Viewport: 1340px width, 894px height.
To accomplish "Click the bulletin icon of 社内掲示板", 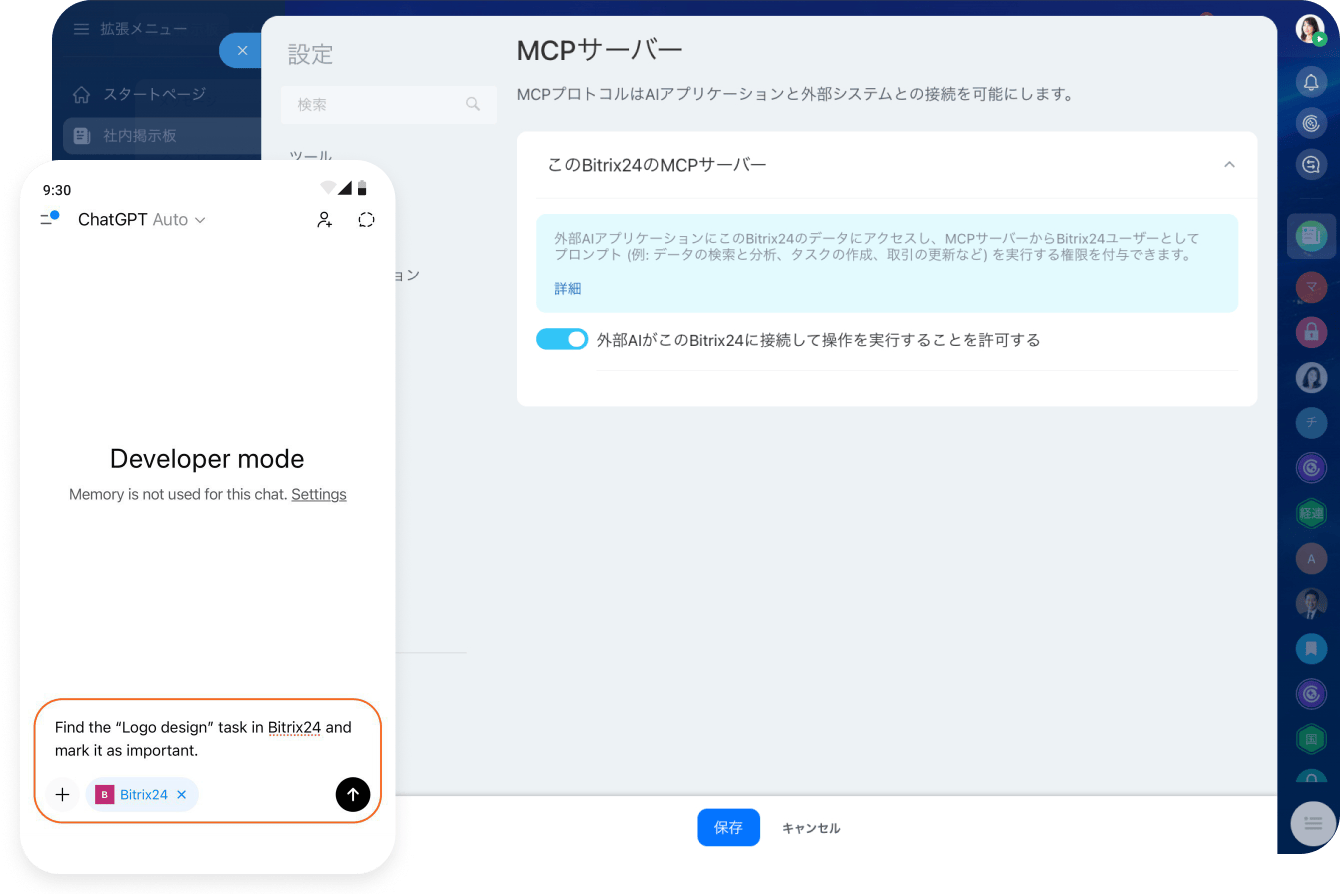I will (x=82, y=135).
